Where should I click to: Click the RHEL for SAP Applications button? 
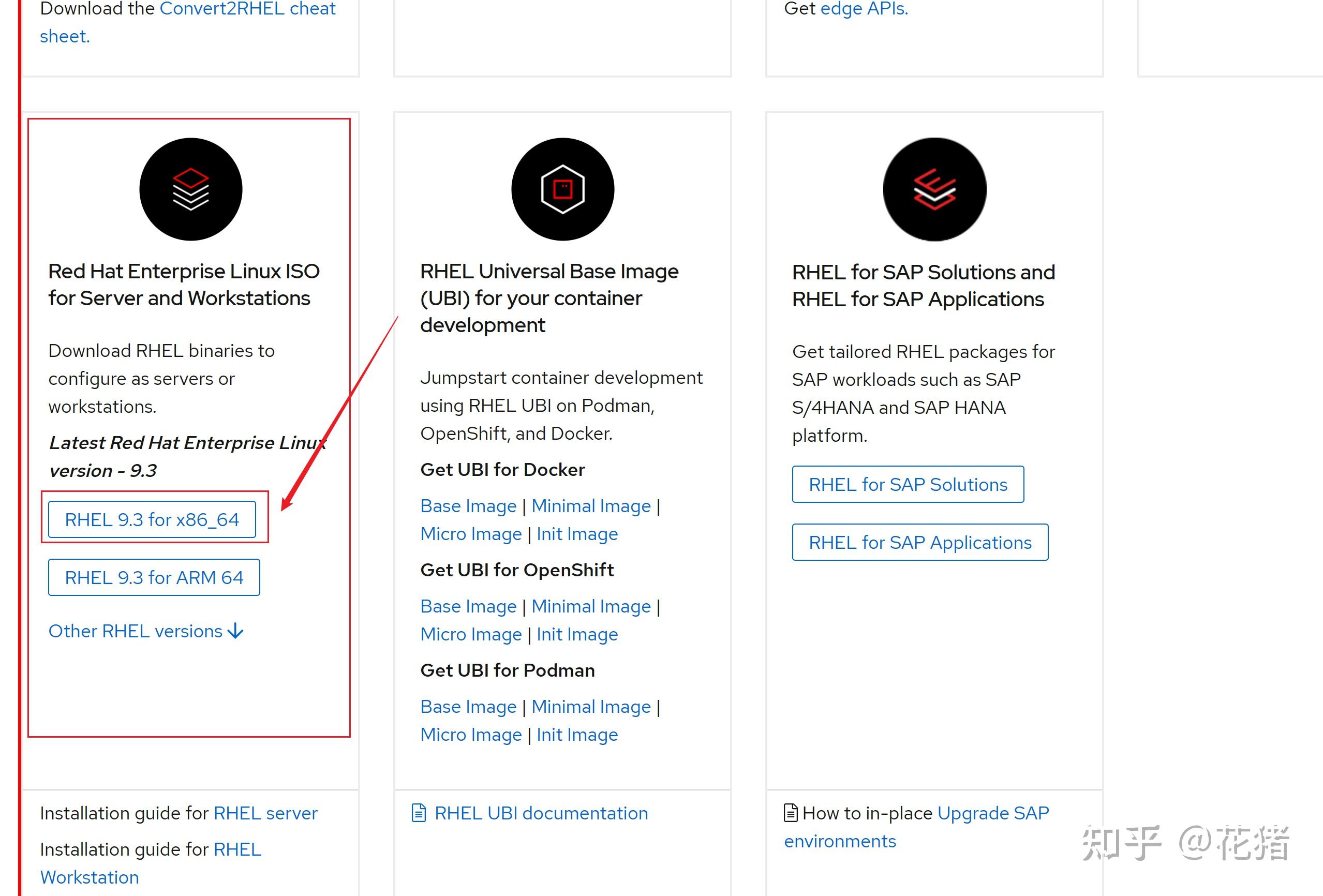click(x=920, y=543)
